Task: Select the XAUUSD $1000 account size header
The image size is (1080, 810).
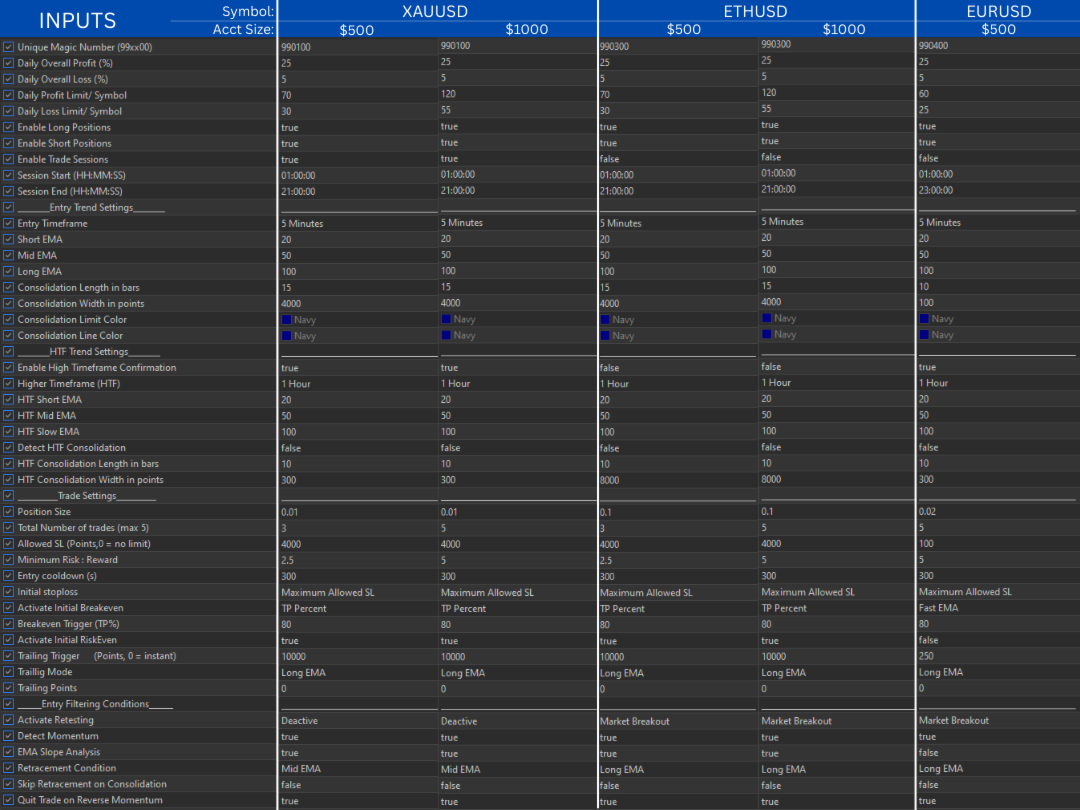Action: point(527,29)
